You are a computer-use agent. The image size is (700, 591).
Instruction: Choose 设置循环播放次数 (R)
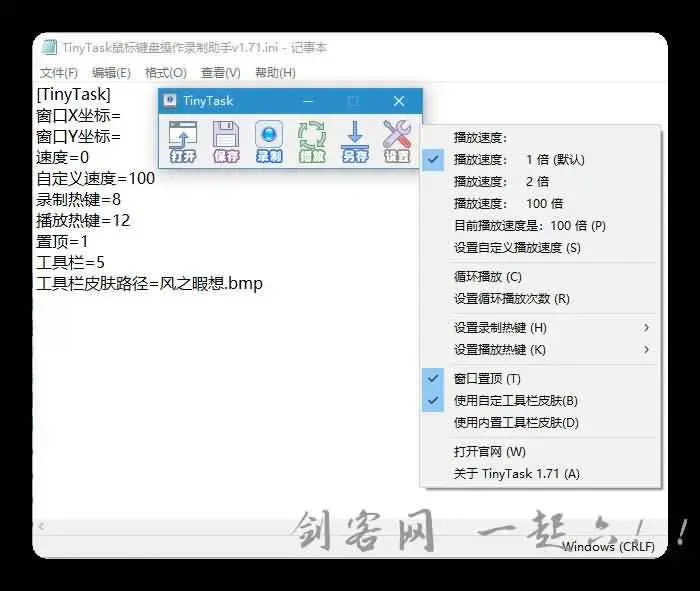click(x=540, y=299)
